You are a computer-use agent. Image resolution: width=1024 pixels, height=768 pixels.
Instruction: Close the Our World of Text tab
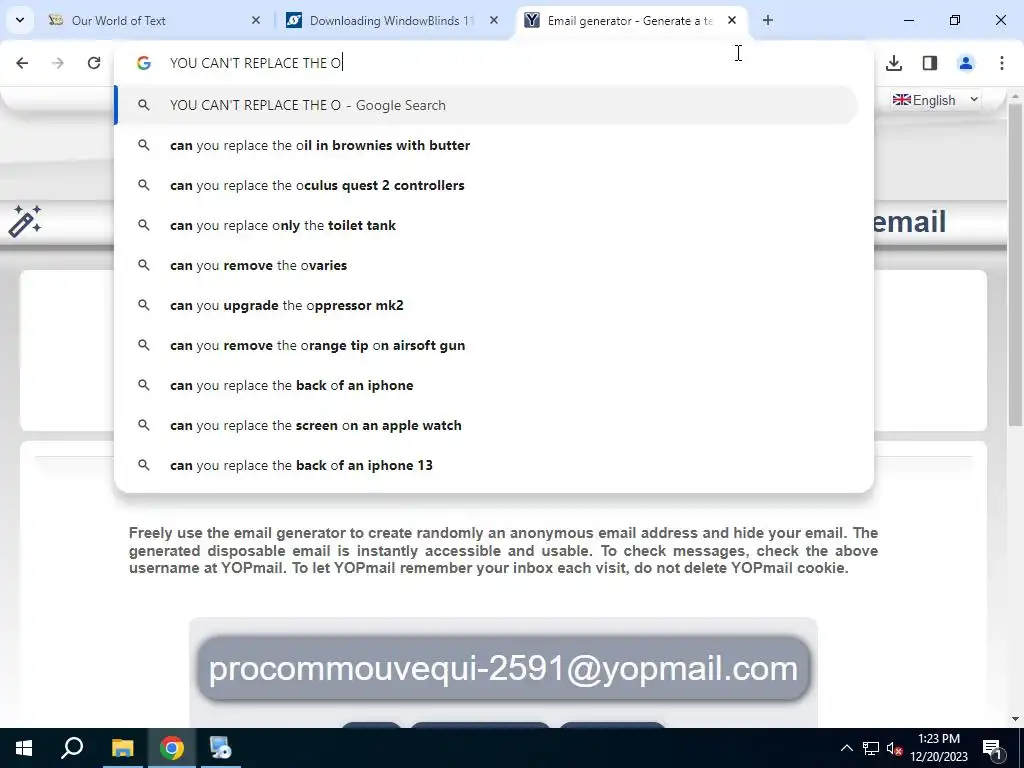pos(256,20)
